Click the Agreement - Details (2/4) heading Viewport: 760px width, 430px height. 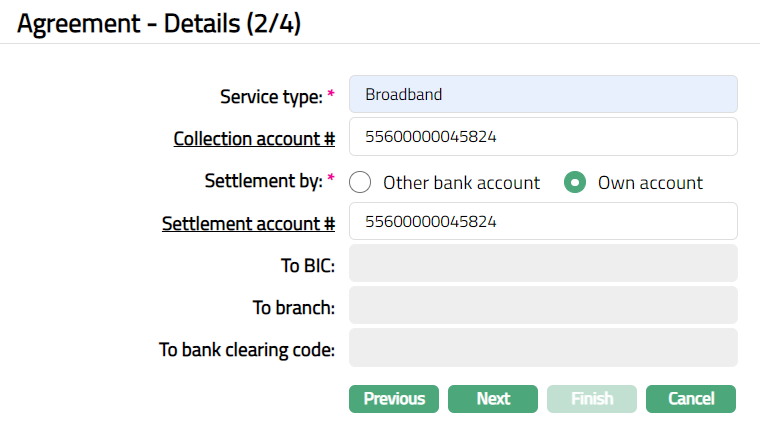click(159, 24)
